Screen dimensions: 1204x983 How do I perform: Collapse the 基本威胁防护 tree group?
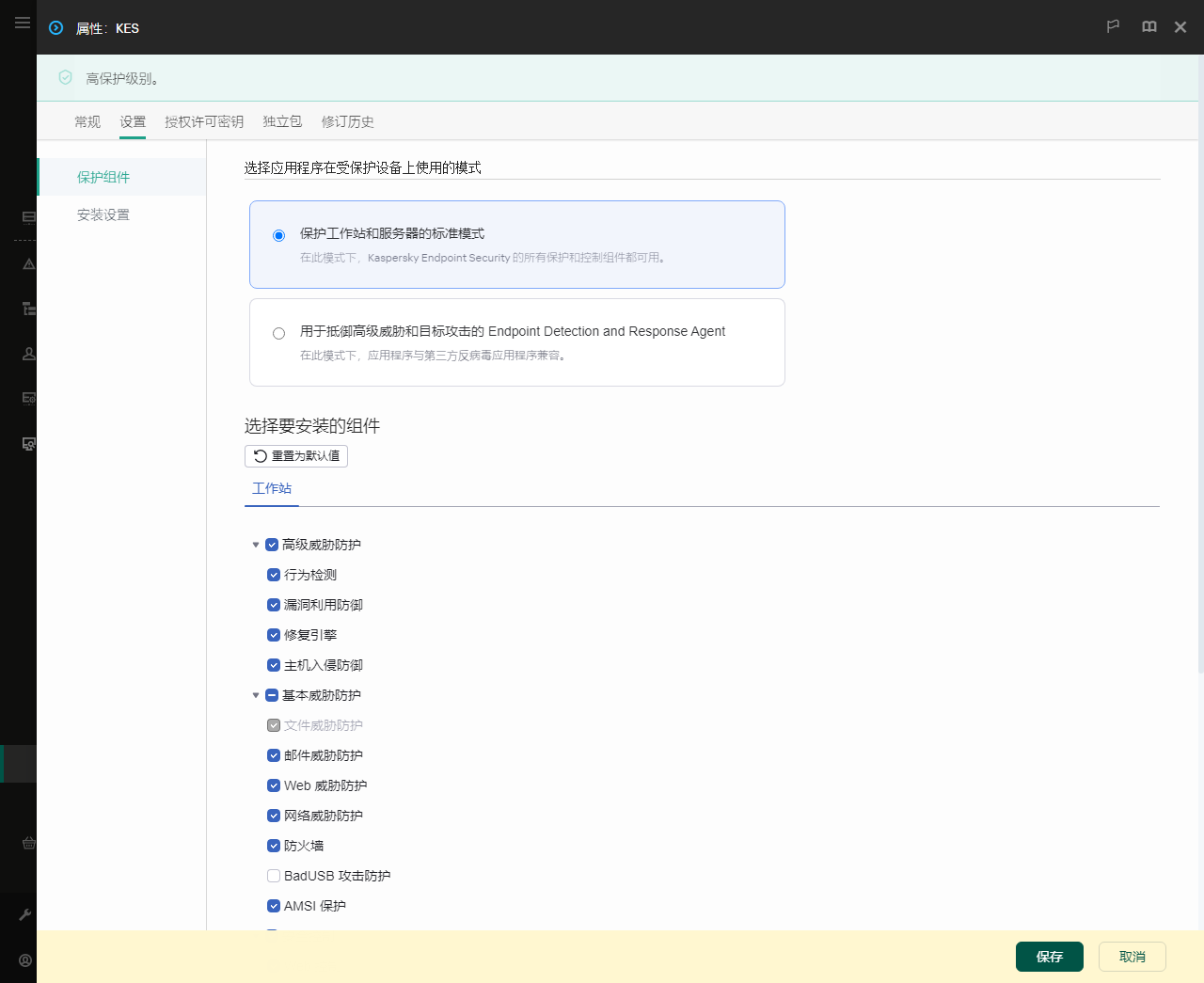(255, 695)
